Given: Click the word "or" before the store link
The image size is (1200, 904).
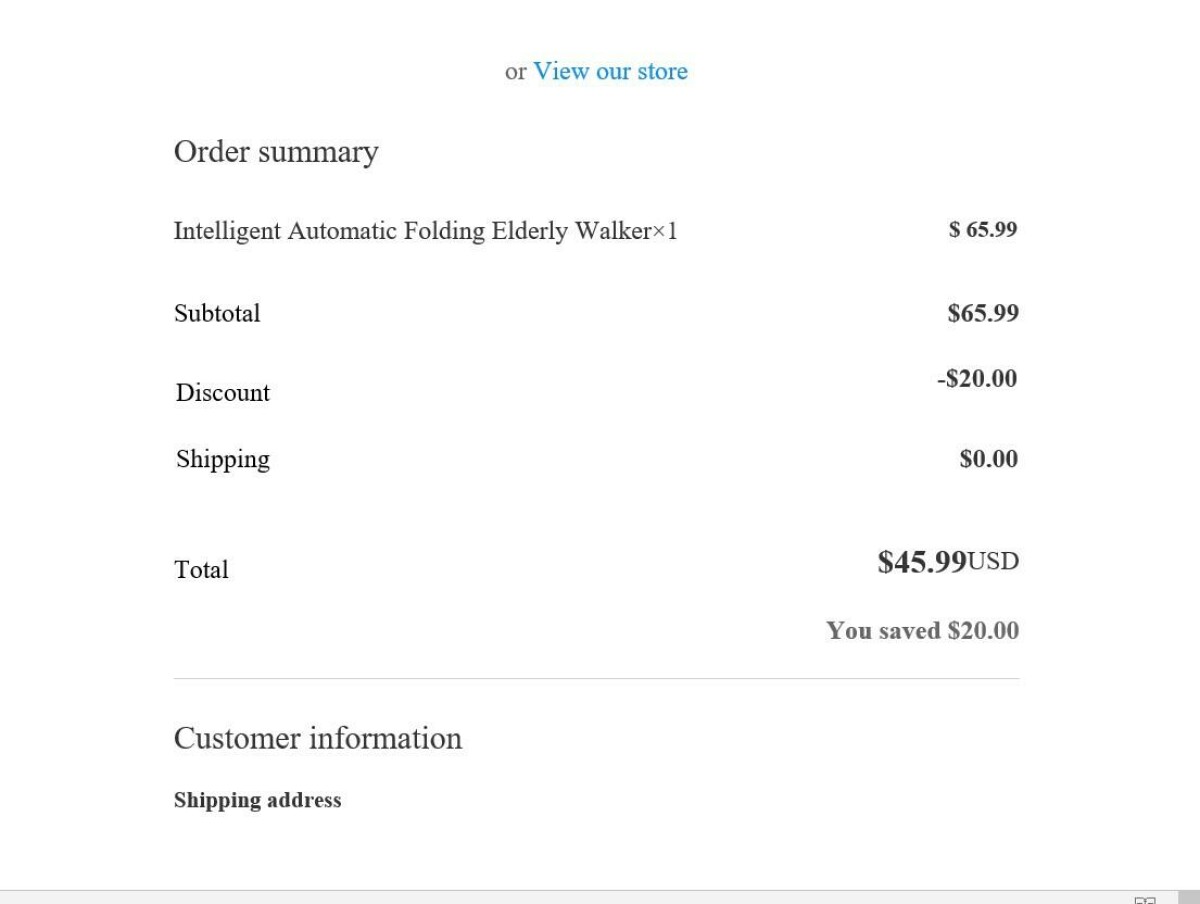Looking at the screenshot, I should pos(515,72).
